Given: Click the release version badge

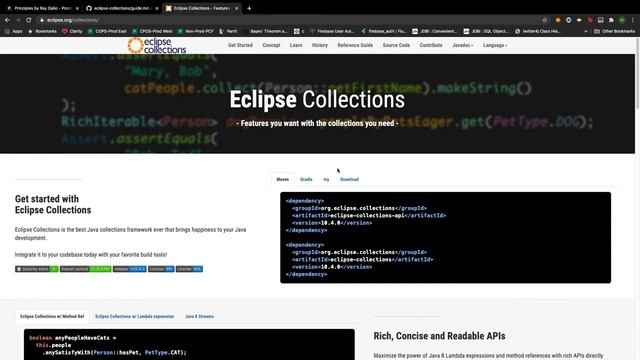Looking at the screenshot, I should click(x=130, y=269).
